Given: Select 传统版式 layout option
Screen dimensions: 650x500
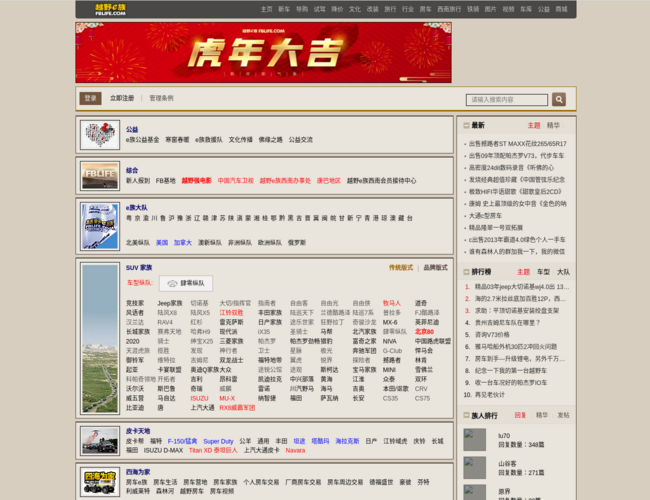Looking at the screenshot, I should (x=401, y=268).
